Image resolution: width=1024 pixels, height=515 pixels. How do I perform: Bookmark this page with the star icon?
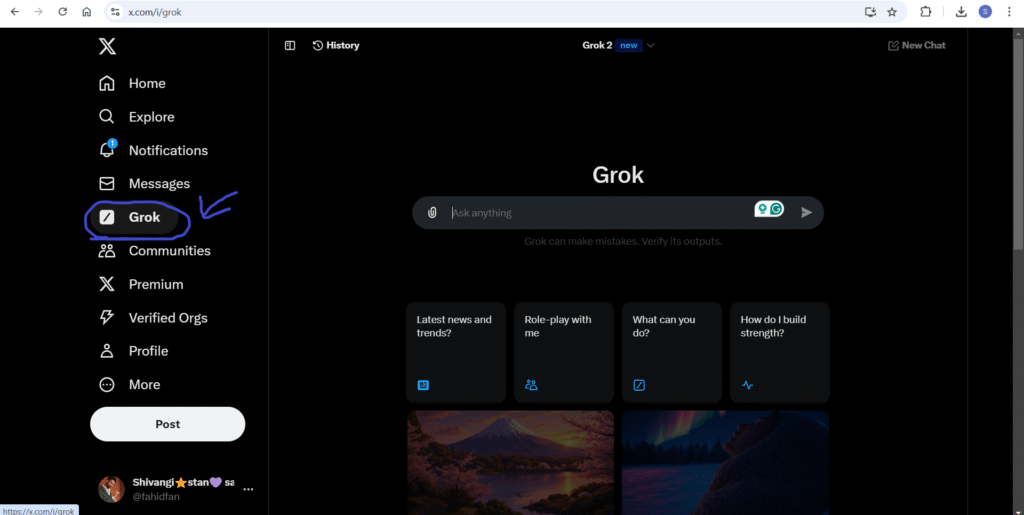892,12
